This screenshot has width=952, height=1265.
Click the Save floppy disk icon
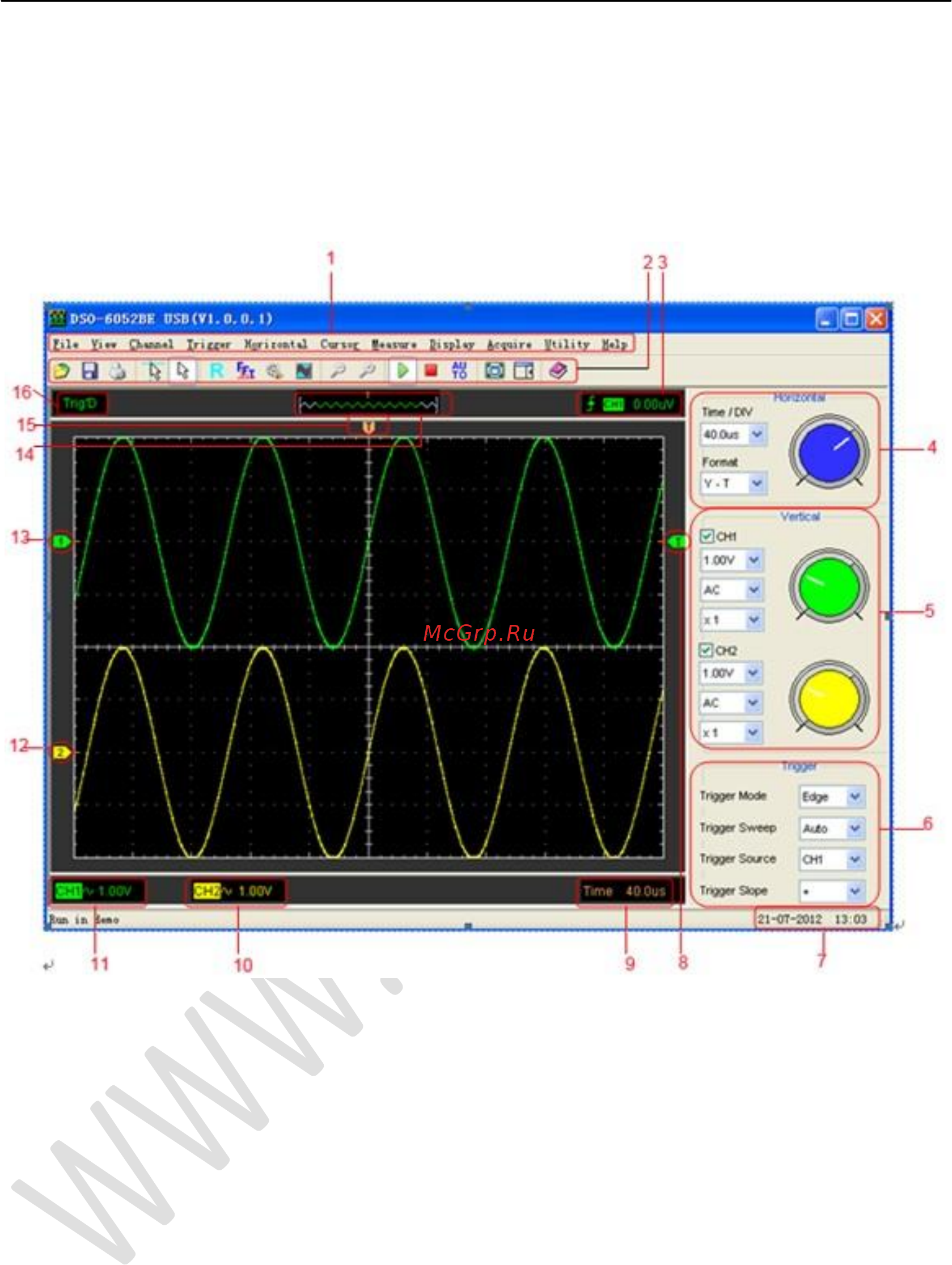(90, 371)
